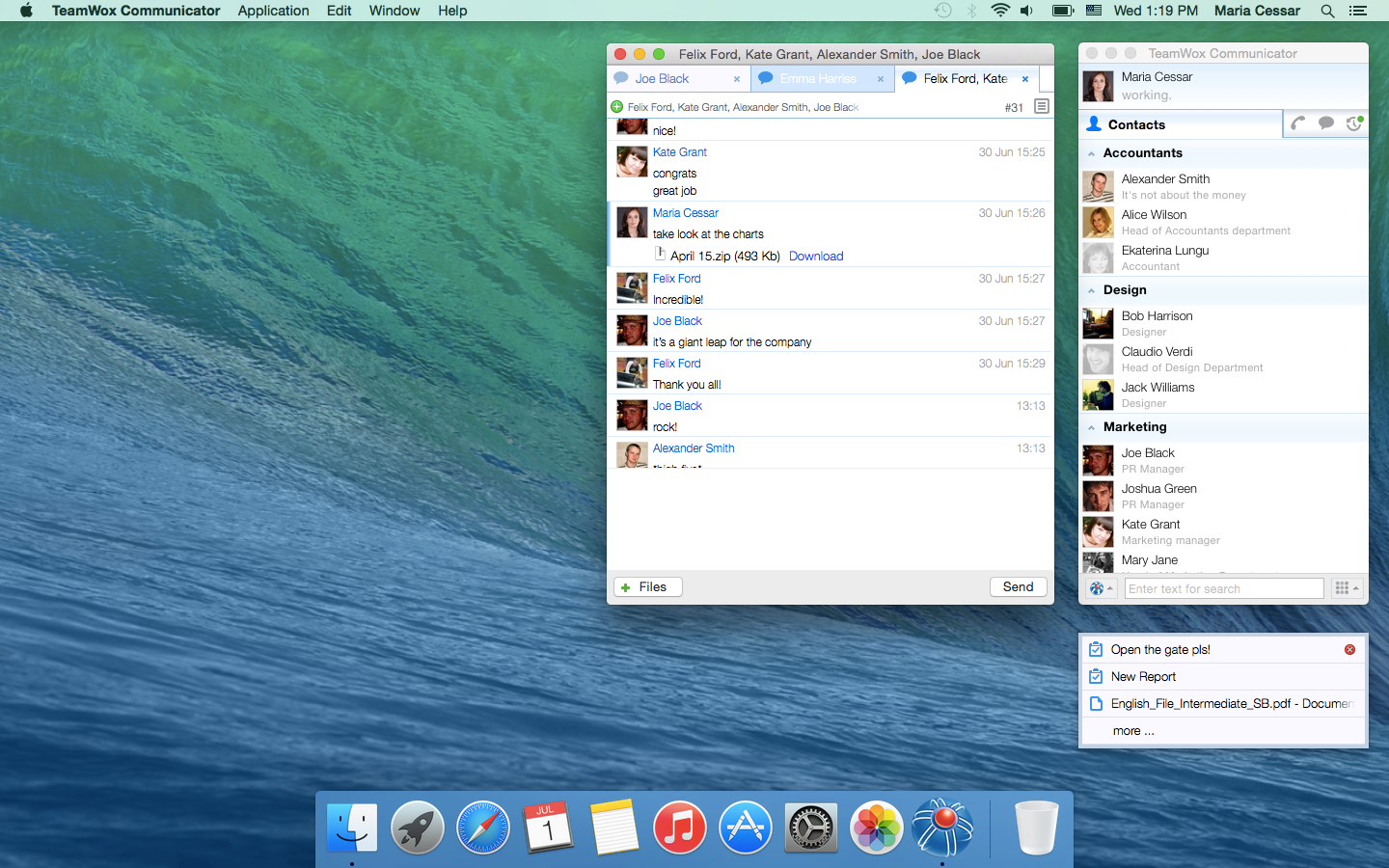Image resolution: width=1389 pixels, height=868 pixels.
Task: Collapse the Marketing contact group
Action: click(1091, 427)
